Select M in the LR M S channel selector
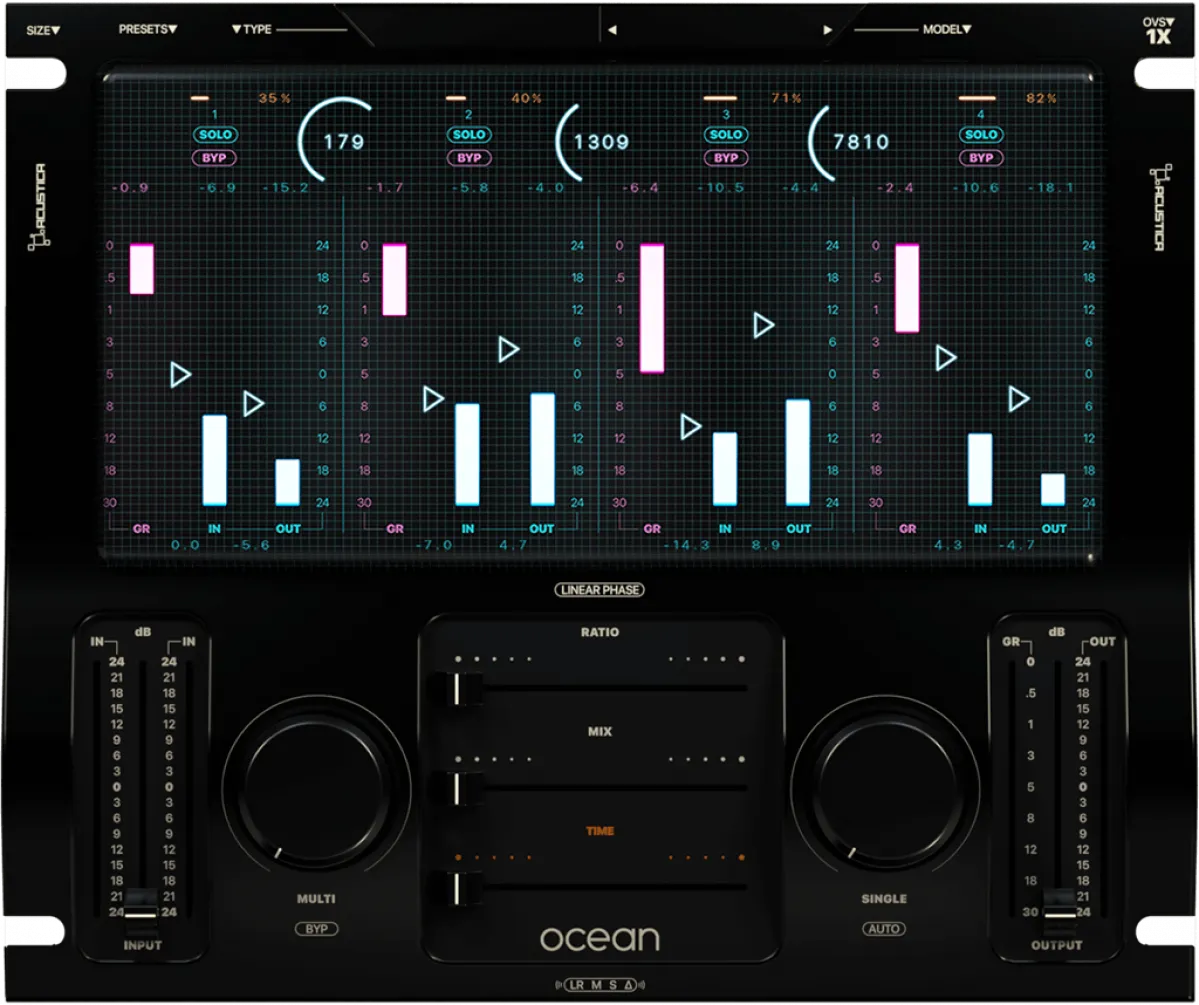Screen dimensions: 1199x1005 (x=597, y=985)
